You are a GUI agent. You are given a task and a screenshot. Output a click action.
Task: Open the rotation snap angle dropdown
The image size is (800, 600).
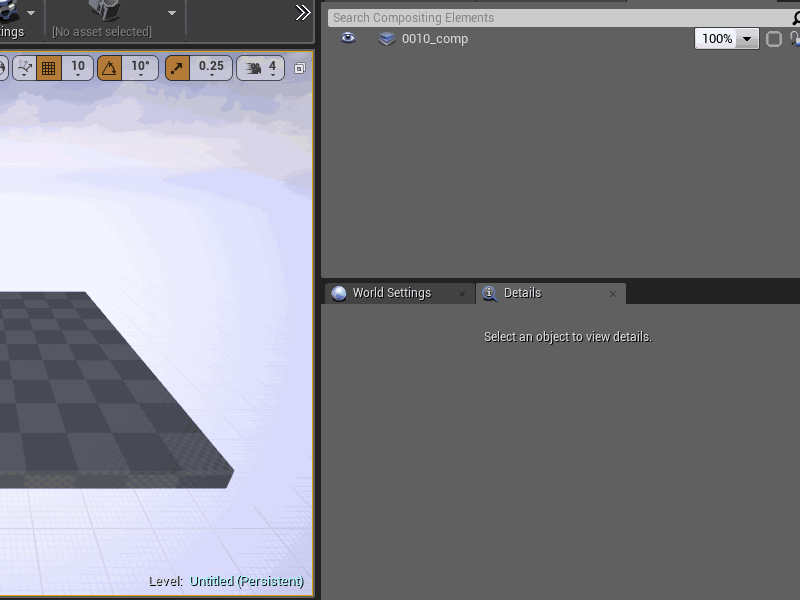[x=140, y=67]
